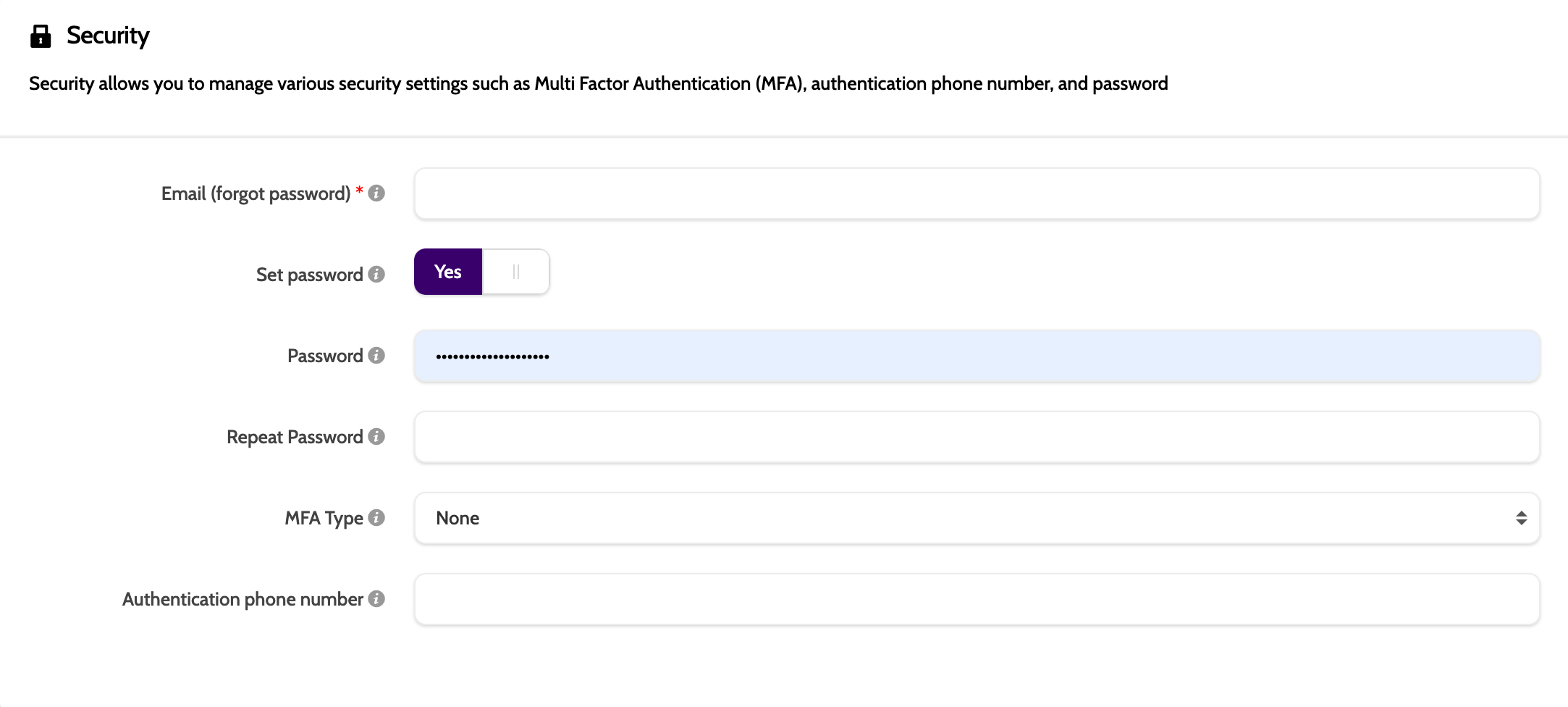Click the lock icon beside Security heading
The image size is (1568, 707).
(41, 36)
